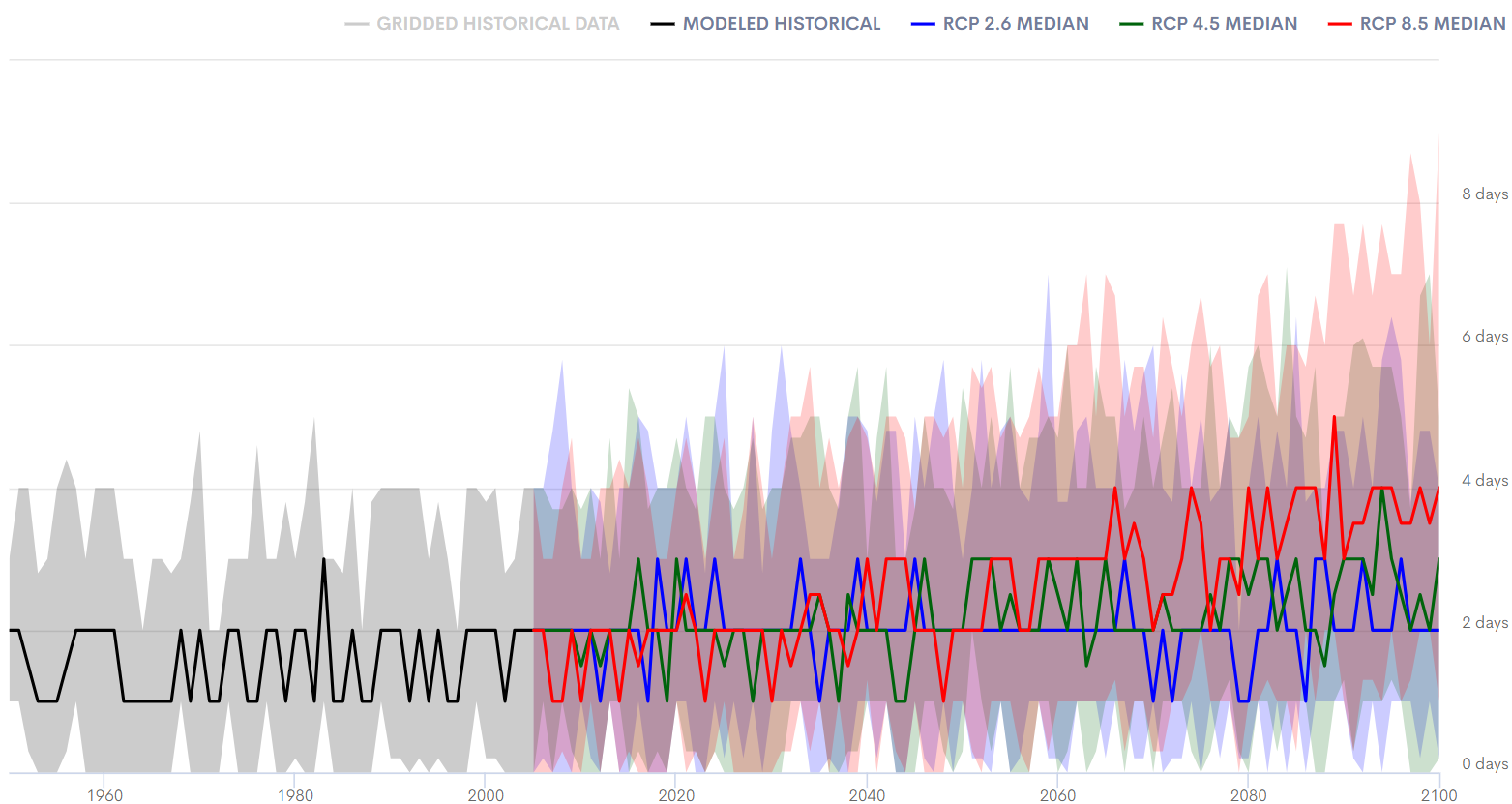Toggle the RCP 2.6 Median legend entry
This screenshot has width=1512, height=804.
pos(999,24)
